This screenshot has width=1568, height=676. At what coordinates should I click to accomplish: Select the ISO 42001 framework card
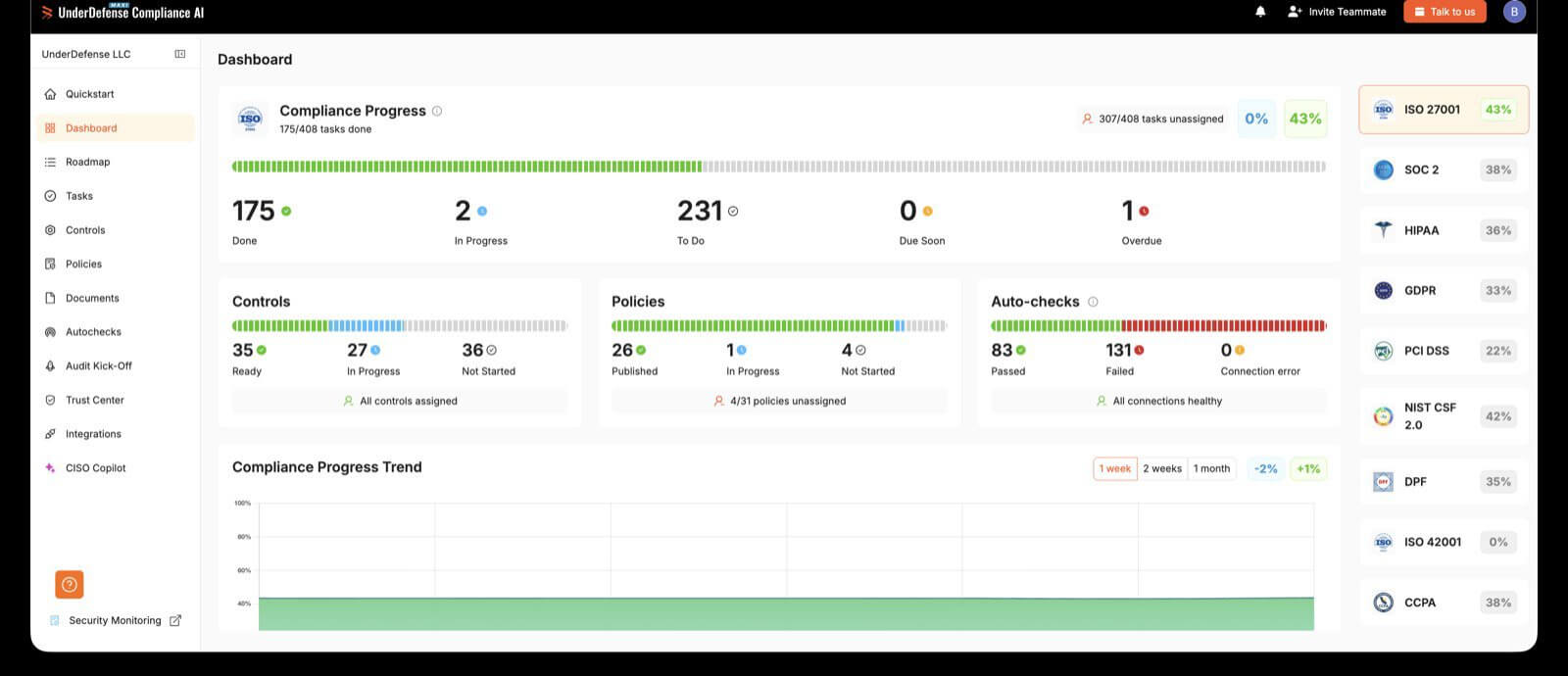[x=1444, y=542]
